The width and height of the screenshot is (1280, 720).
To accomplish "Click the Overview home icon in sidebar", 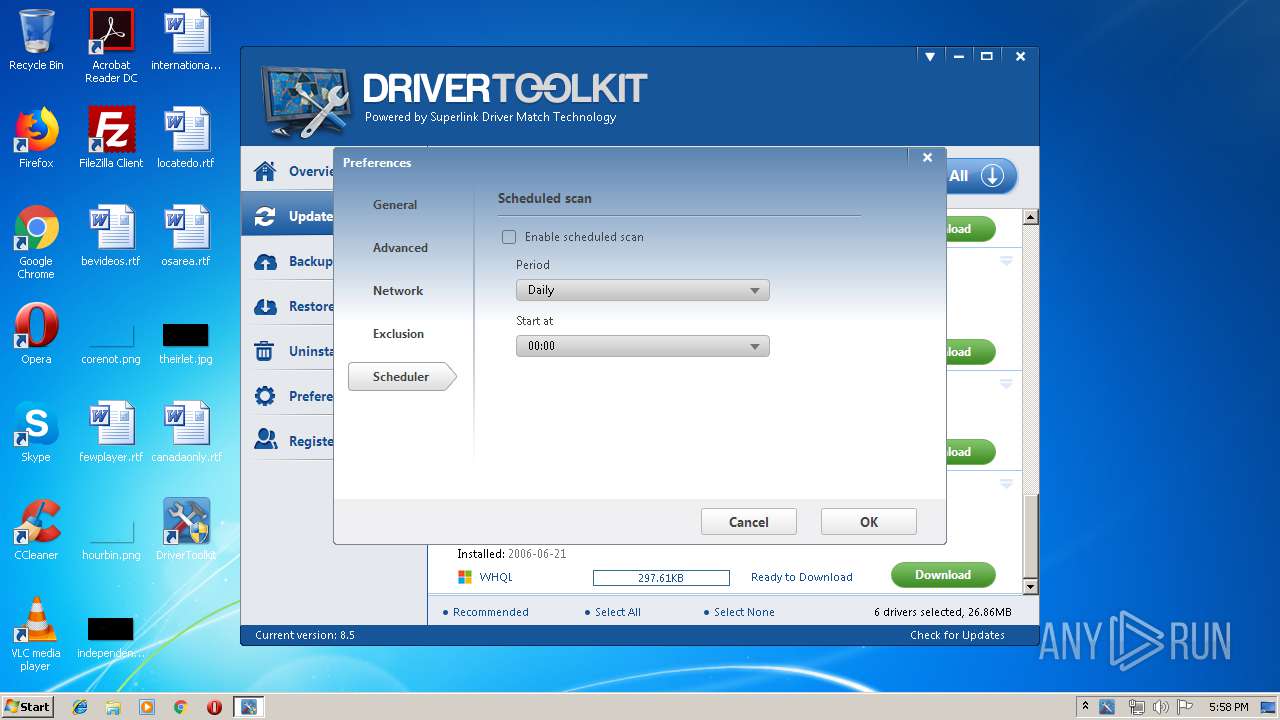I will point(265,171).
